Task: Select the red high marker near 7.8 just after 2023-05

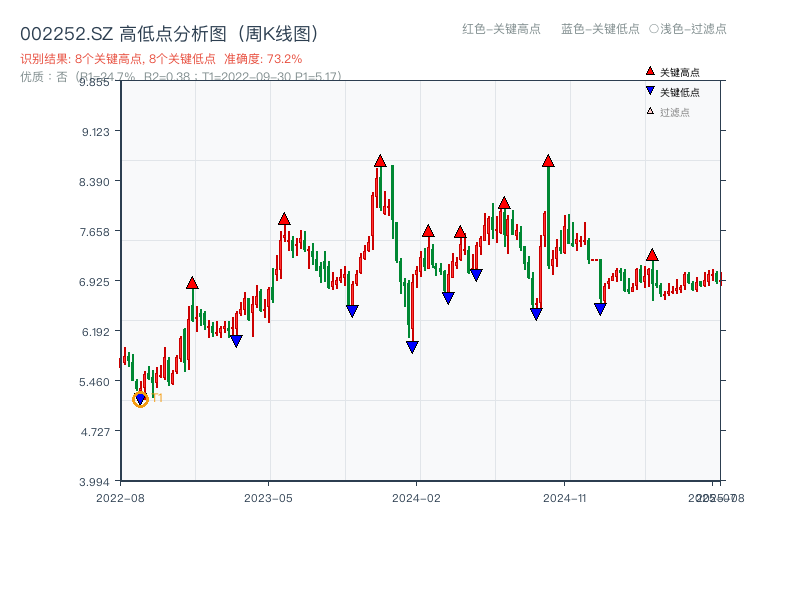Action: pyautogui.click(x=284, y=219)
